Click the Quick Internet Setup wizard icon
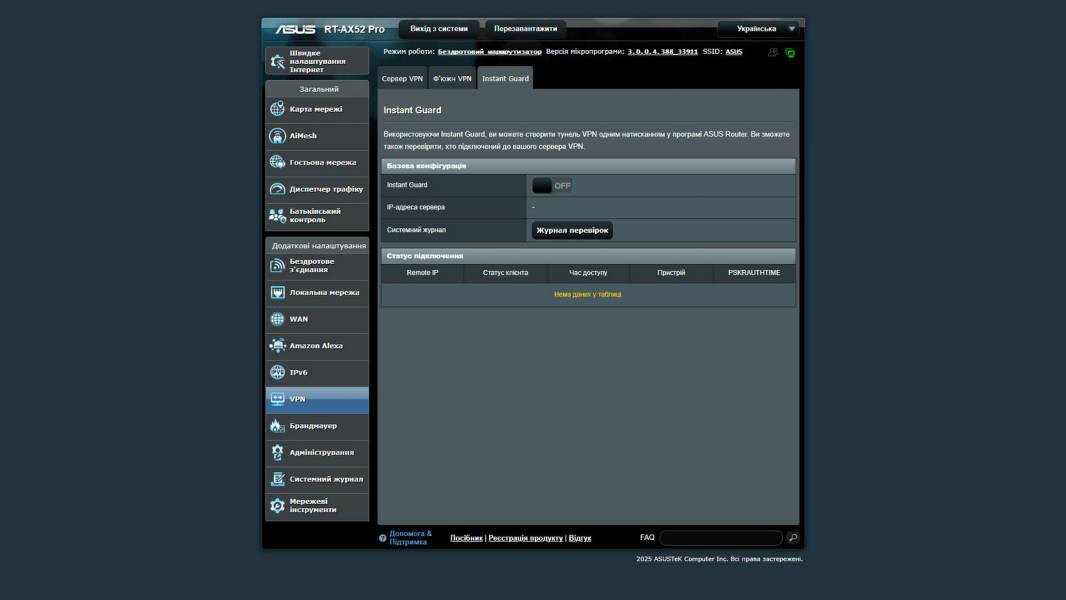1066x600 pixels. pos(278,61)
